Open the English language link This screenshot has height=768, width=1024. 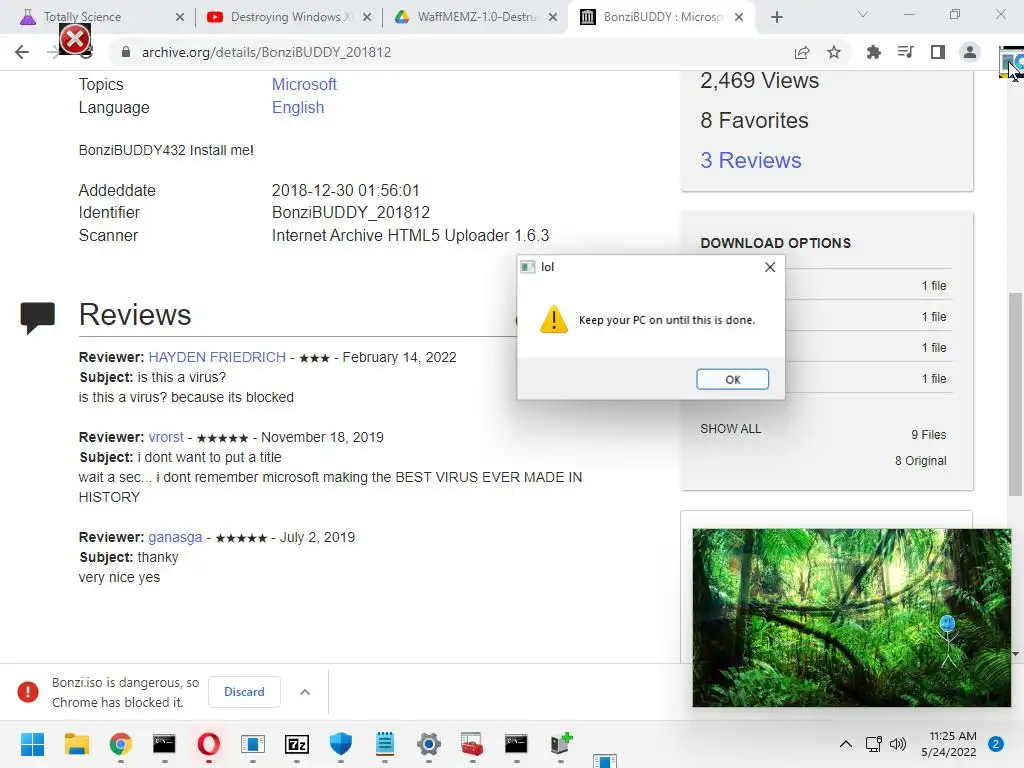point(298,108)
